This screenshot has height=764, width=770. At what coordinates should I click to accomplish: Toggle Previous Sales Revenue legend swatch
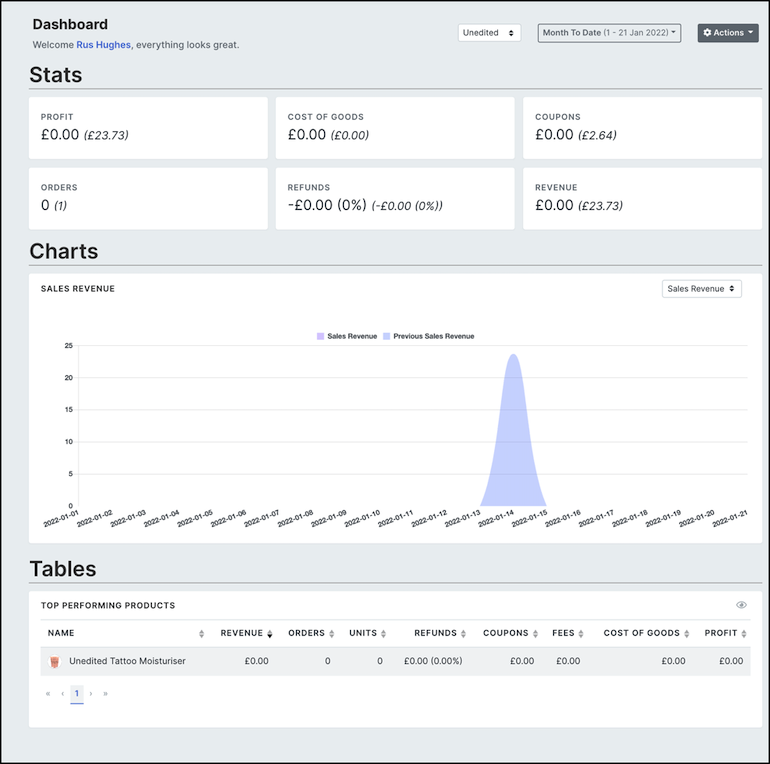click(x=386, y=336)
